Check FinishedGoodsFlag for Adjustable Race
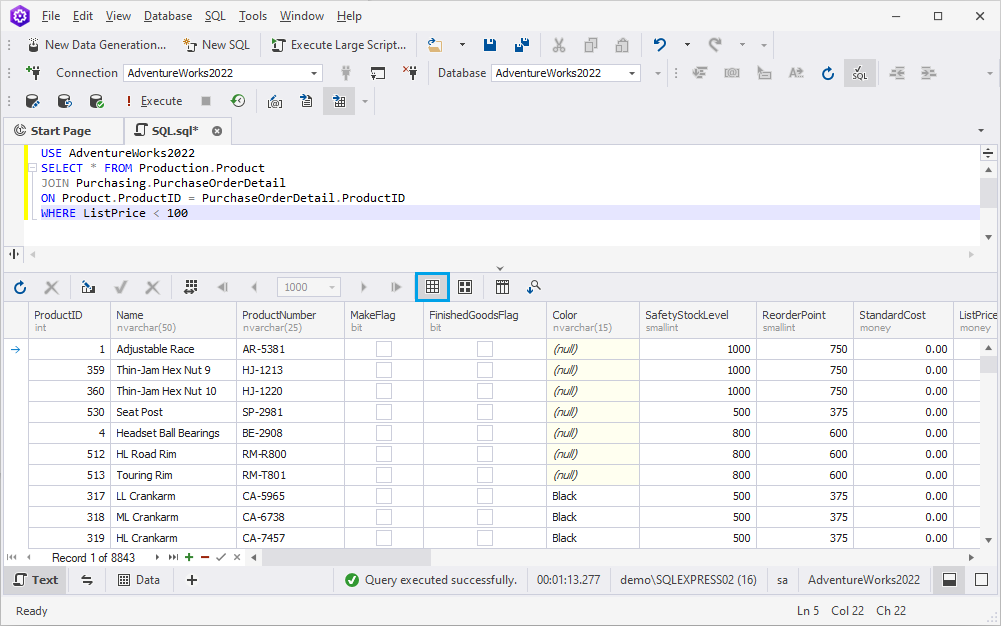Image resolution: width=1001 pixels, height=626 pixels. click(485, 349)
